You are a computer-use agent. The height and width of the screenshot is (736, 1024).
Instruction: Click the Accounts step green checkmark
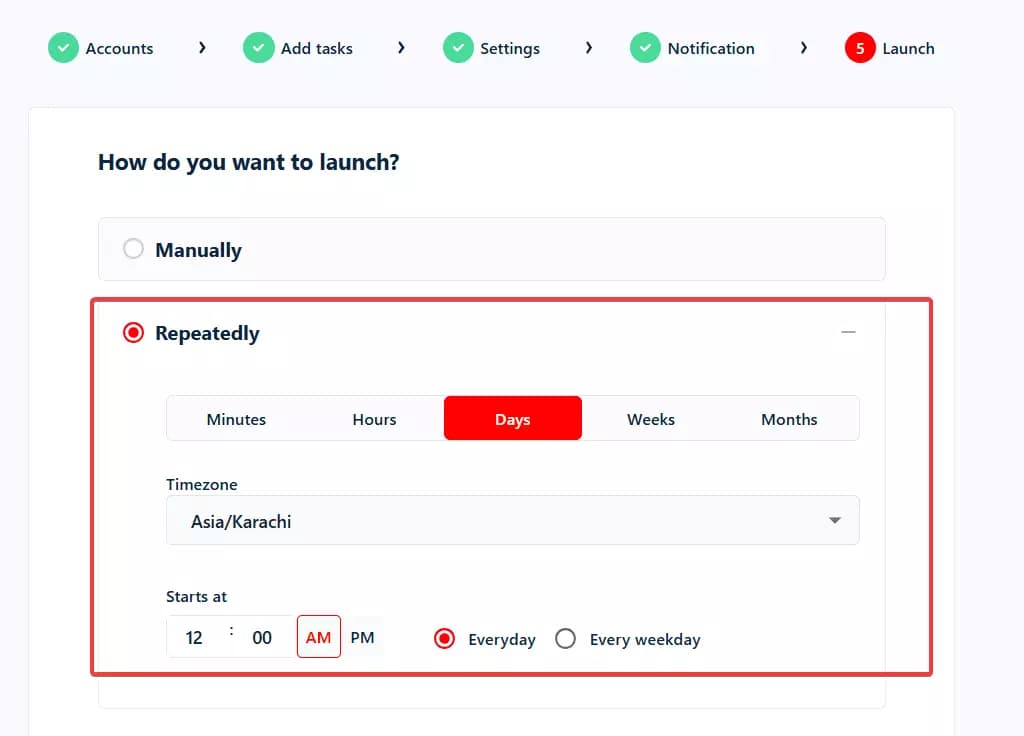(63, 48)
